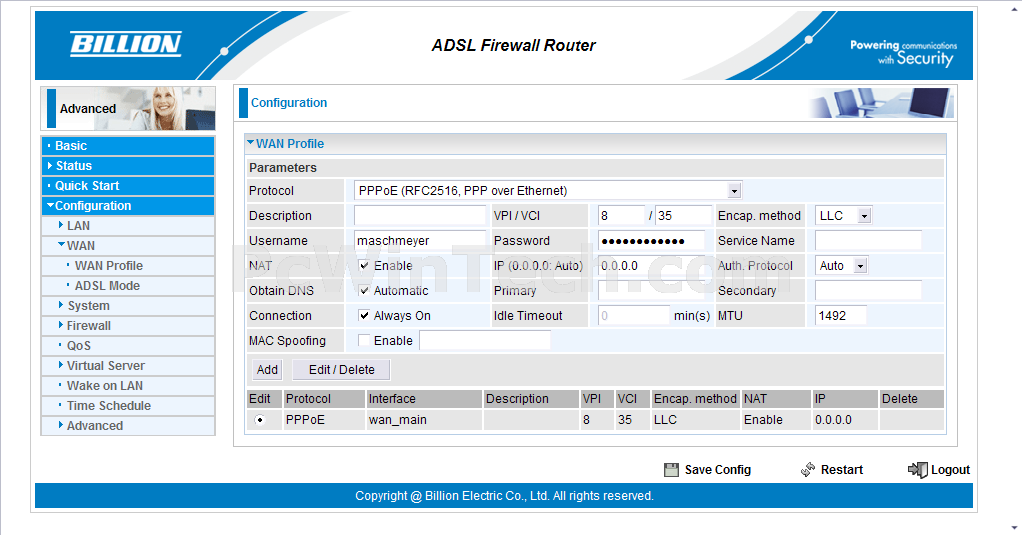The width and height of the screenshot is (1022, 535).
Task: Open the Protocol dropdown
Action: [734, 191]
